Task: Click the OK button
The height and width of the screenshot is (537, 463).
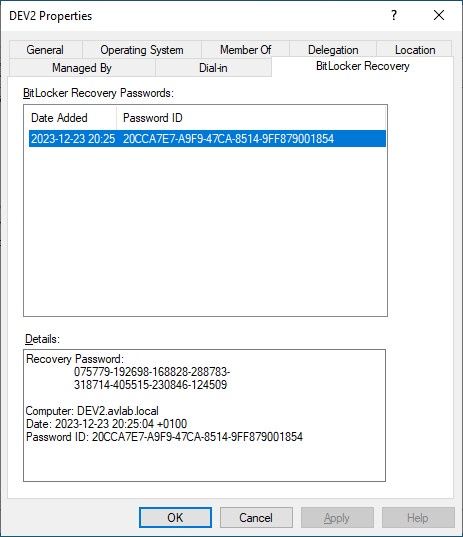Action: point(175,517)
